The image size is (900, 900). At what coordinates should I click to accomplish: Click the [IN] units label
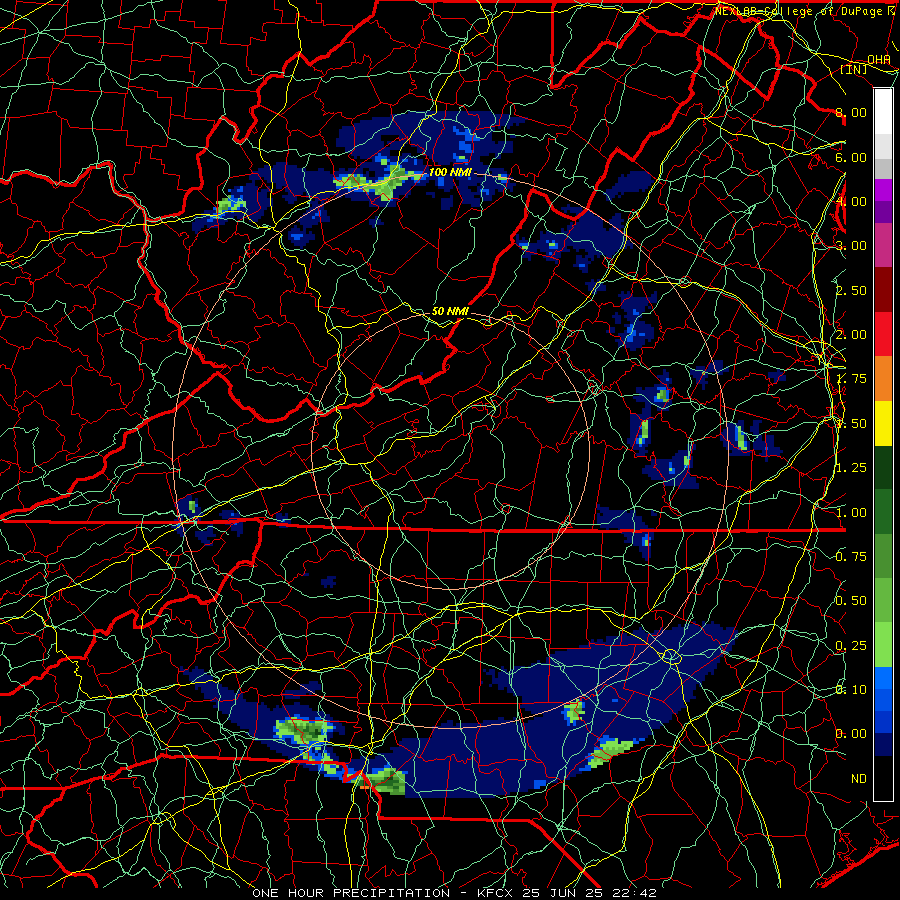click(x=854, y=69)
